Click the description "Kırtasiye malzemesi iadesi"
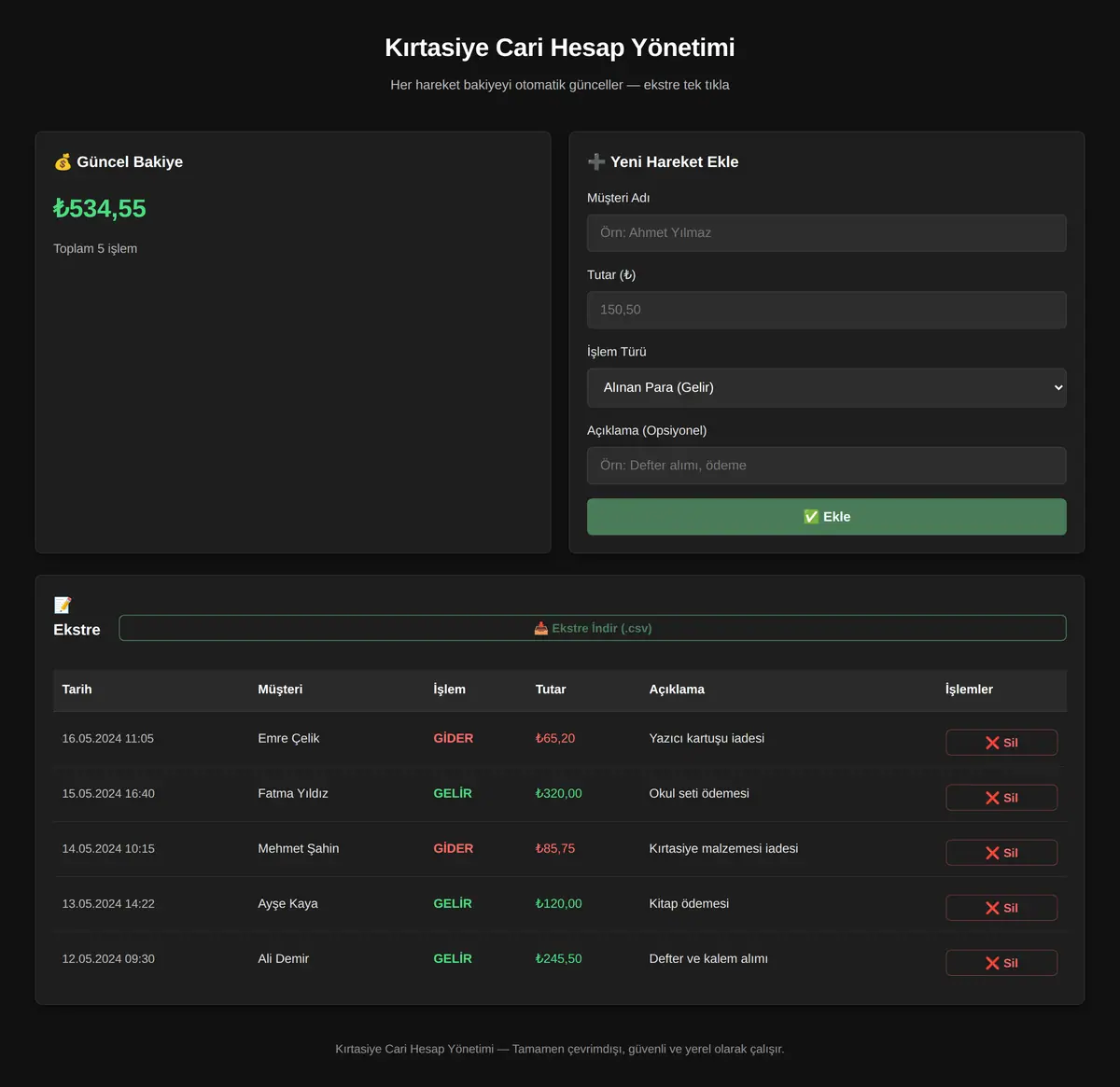This screenshot has width=1120, height=1087. point(723,849)
